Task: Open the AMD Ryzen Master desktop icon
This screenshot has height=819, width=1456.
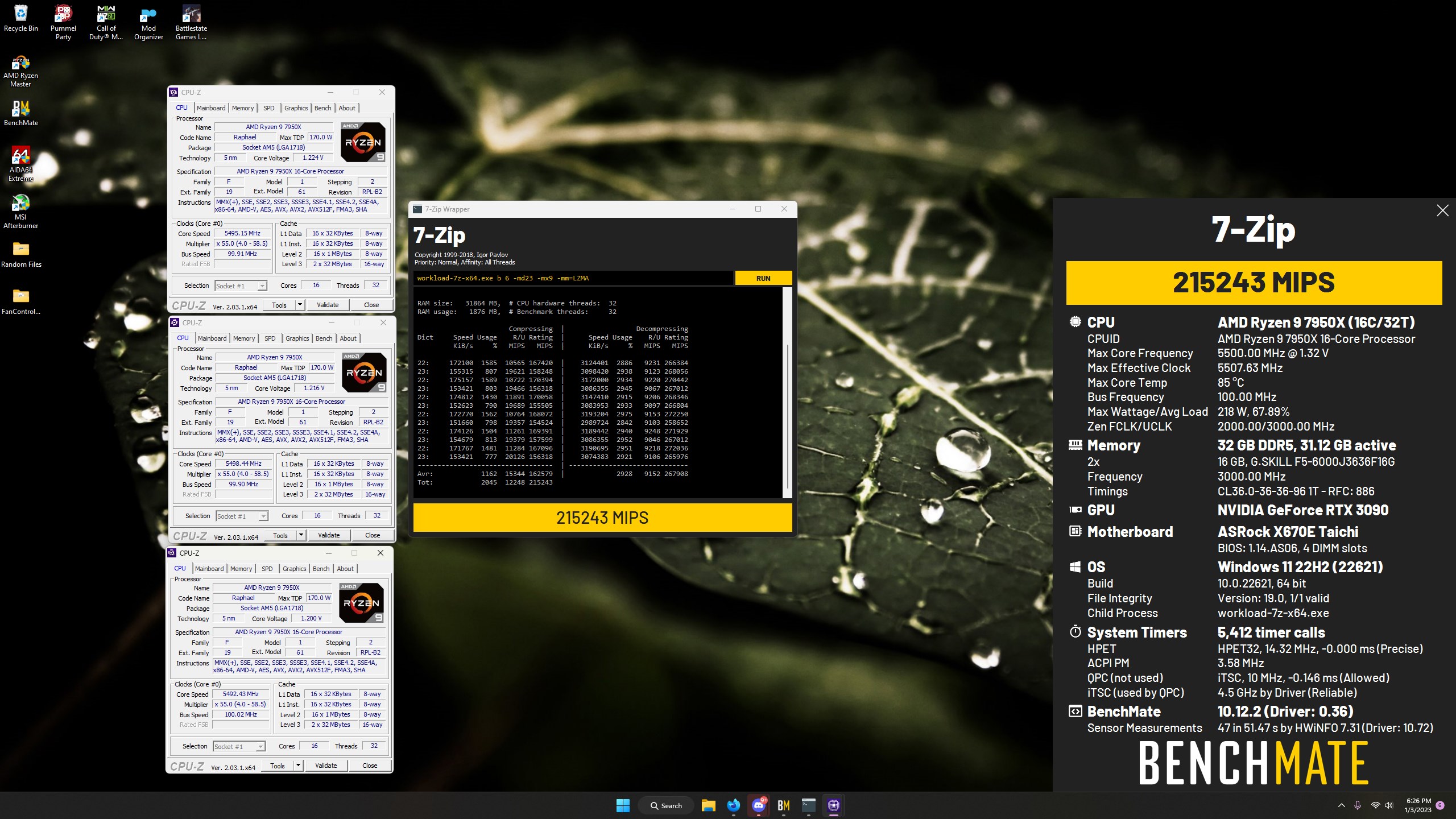Action: pos(20,71)
